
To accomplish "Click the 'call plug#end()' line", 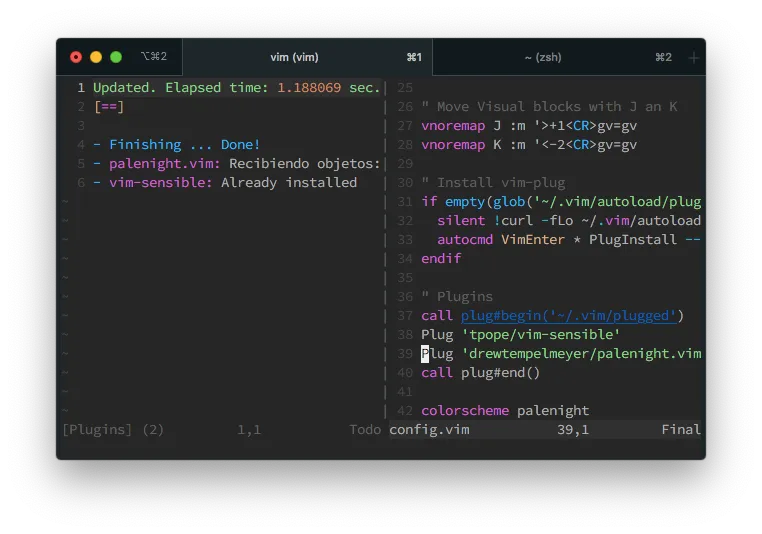I will pos(481,372).
